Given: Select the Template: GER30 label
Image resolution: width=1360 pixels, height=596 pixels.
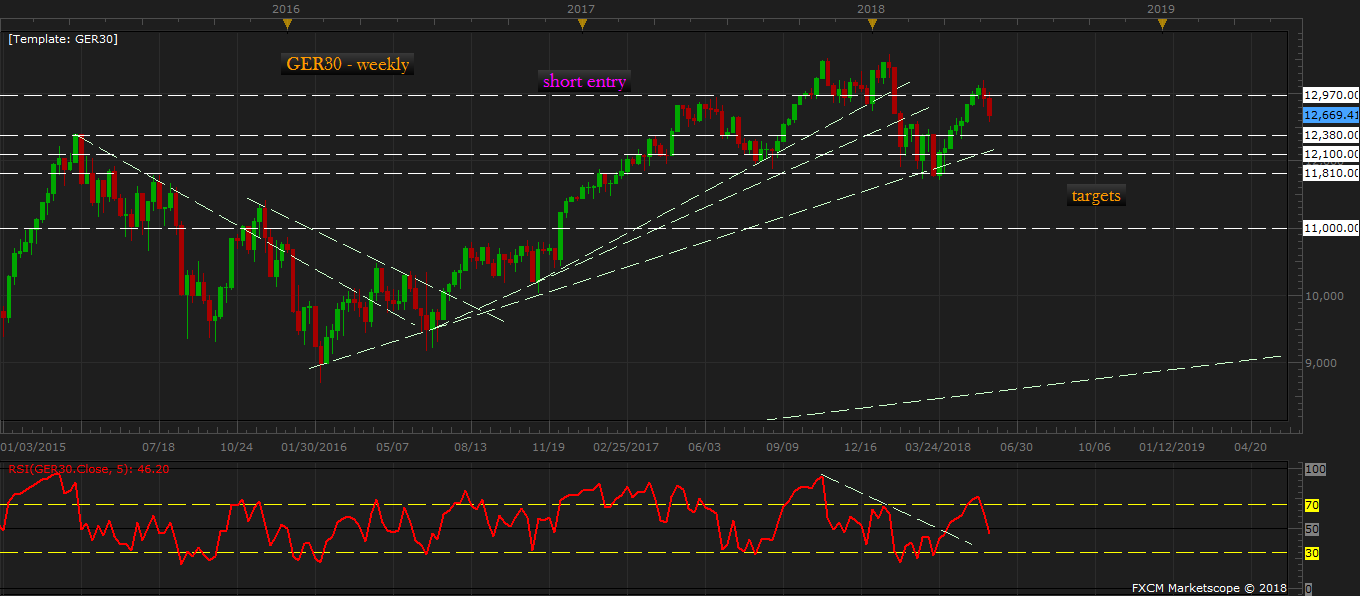Looking at the screenshot, I should click(x=62, y=41).
